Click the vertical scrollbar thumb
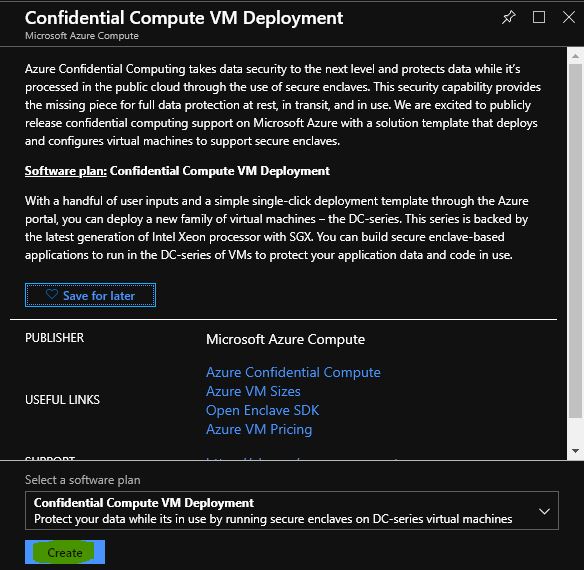This screenshot has width=584, height=570. point(575,241)
